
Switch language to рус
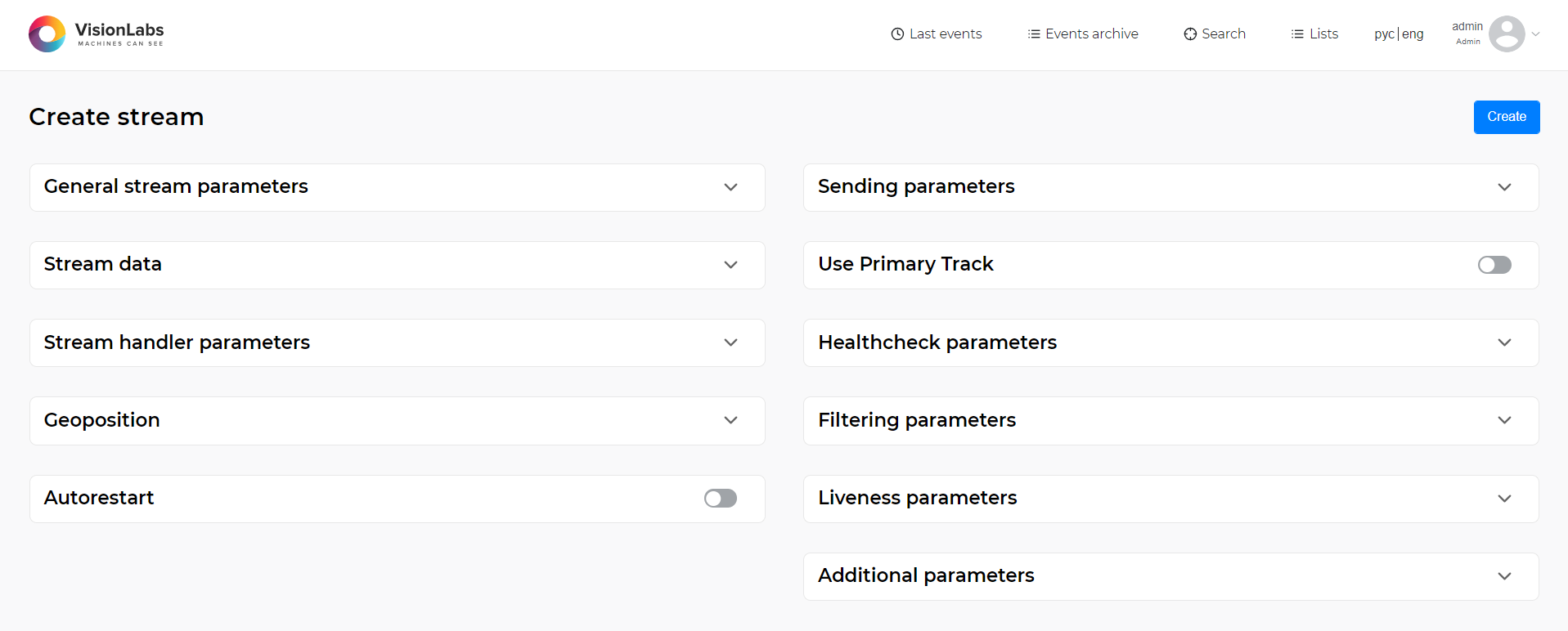click(1384, 34)
